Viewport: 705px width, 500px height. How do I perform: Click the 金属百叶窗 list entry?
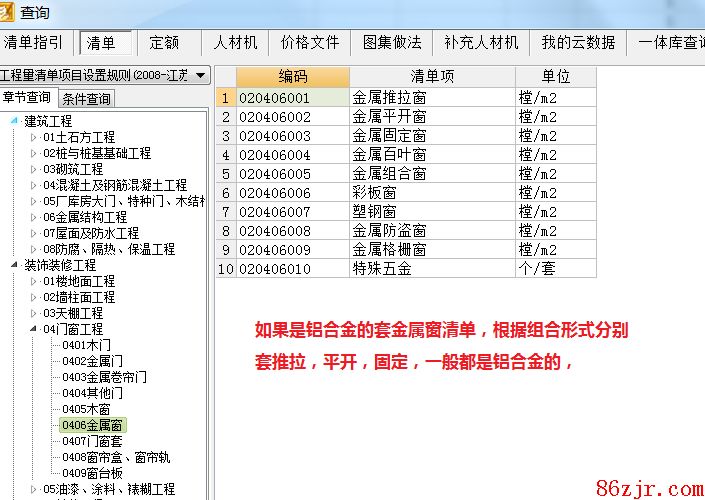(x=389, y=155)
